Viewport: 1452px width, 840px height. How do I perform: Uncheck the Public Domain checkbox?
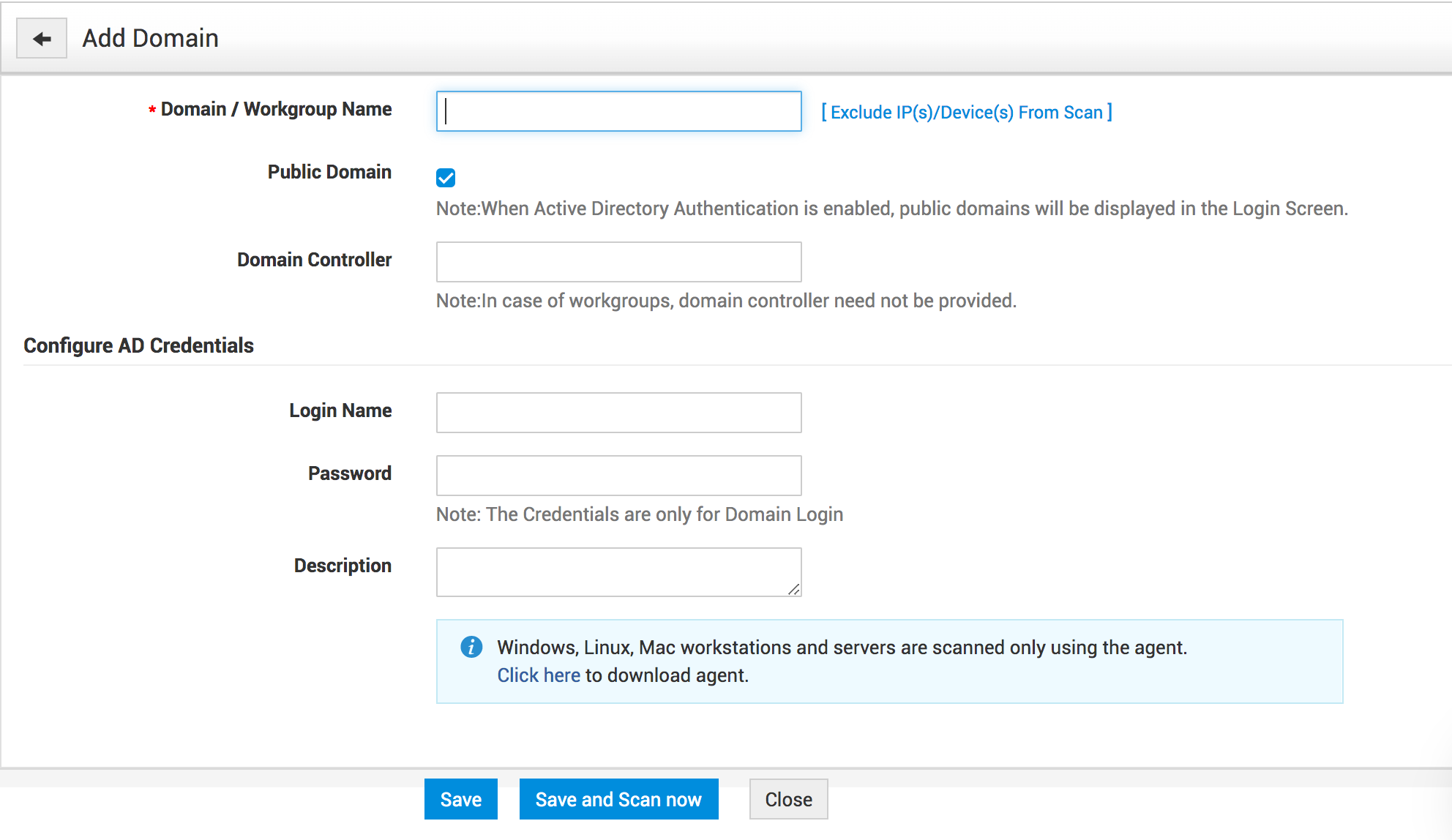446,178
